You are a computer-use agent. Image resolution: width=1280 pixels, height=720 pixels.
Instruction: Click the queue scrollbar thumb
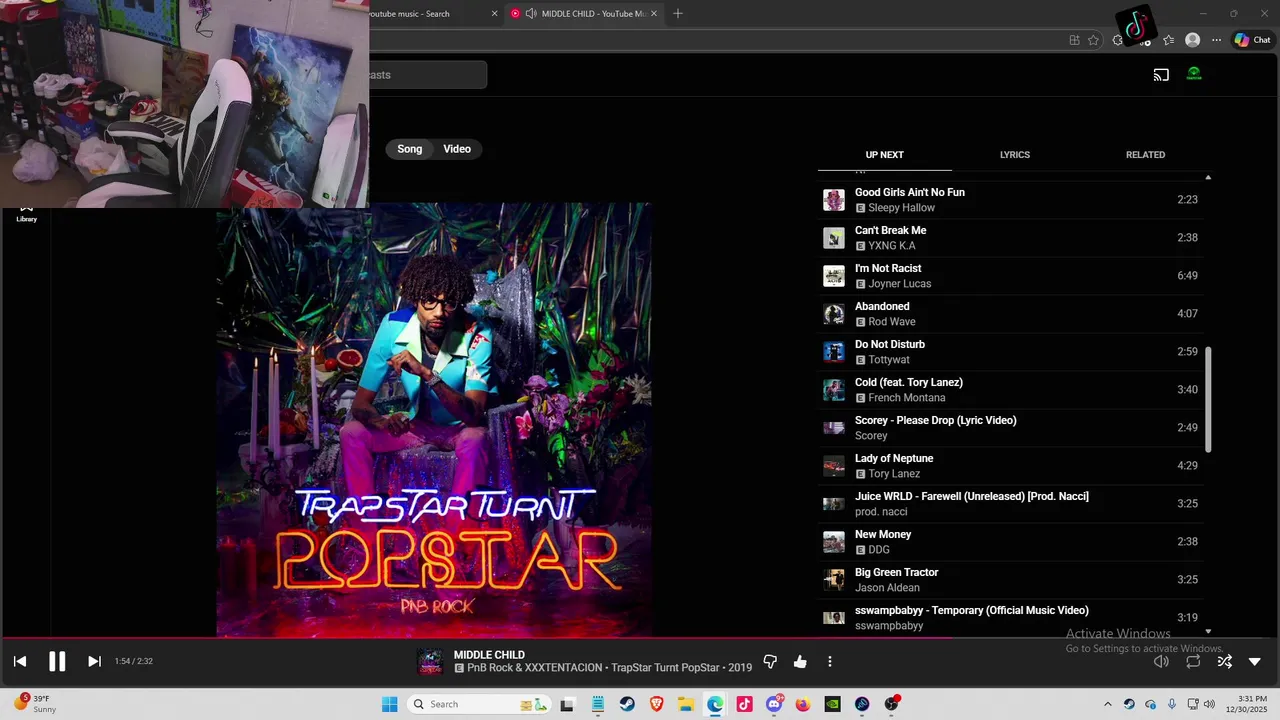click(1208, 400)
